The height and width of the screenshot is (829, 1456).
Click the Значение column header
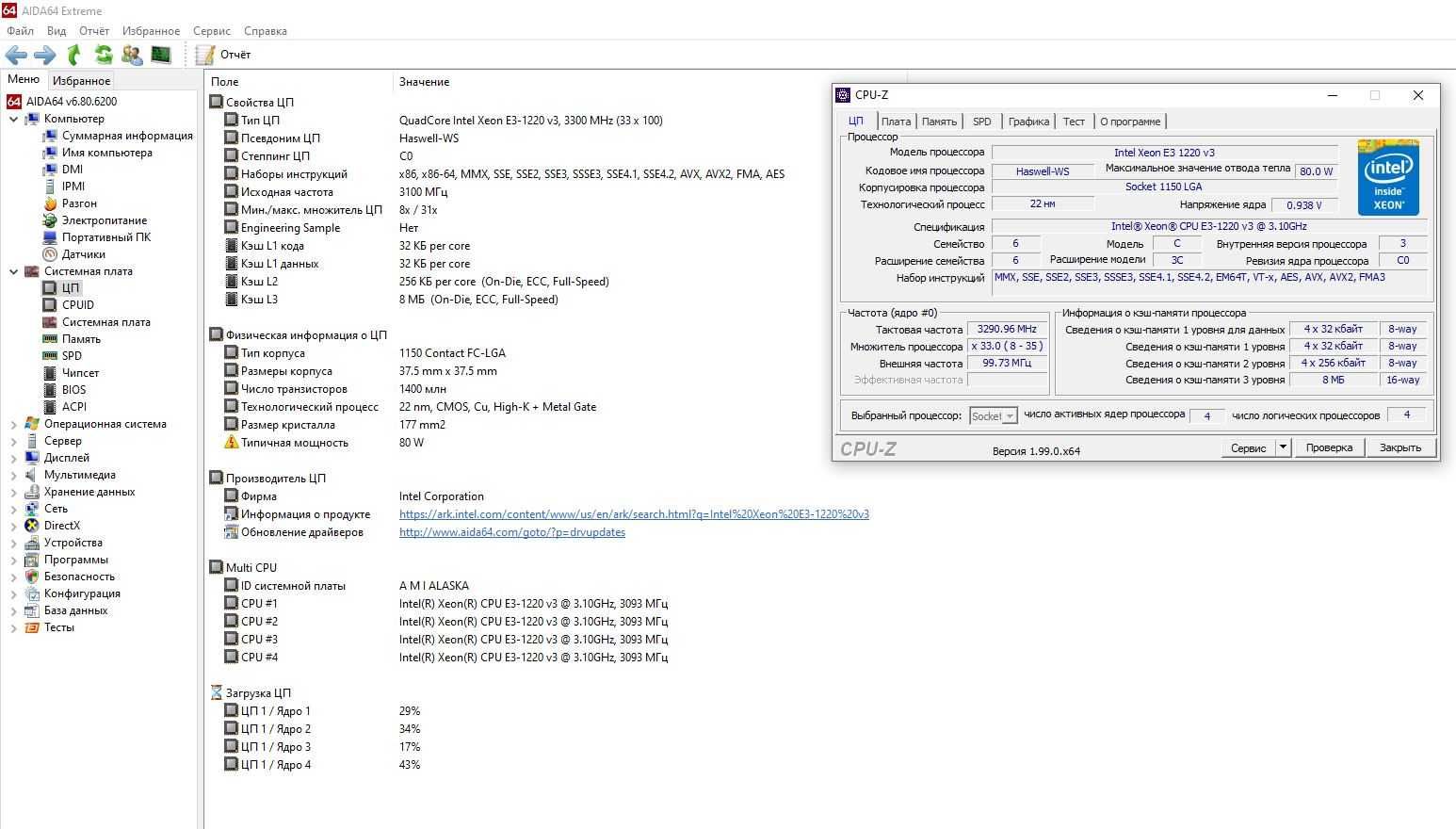(x=424, y=82)
